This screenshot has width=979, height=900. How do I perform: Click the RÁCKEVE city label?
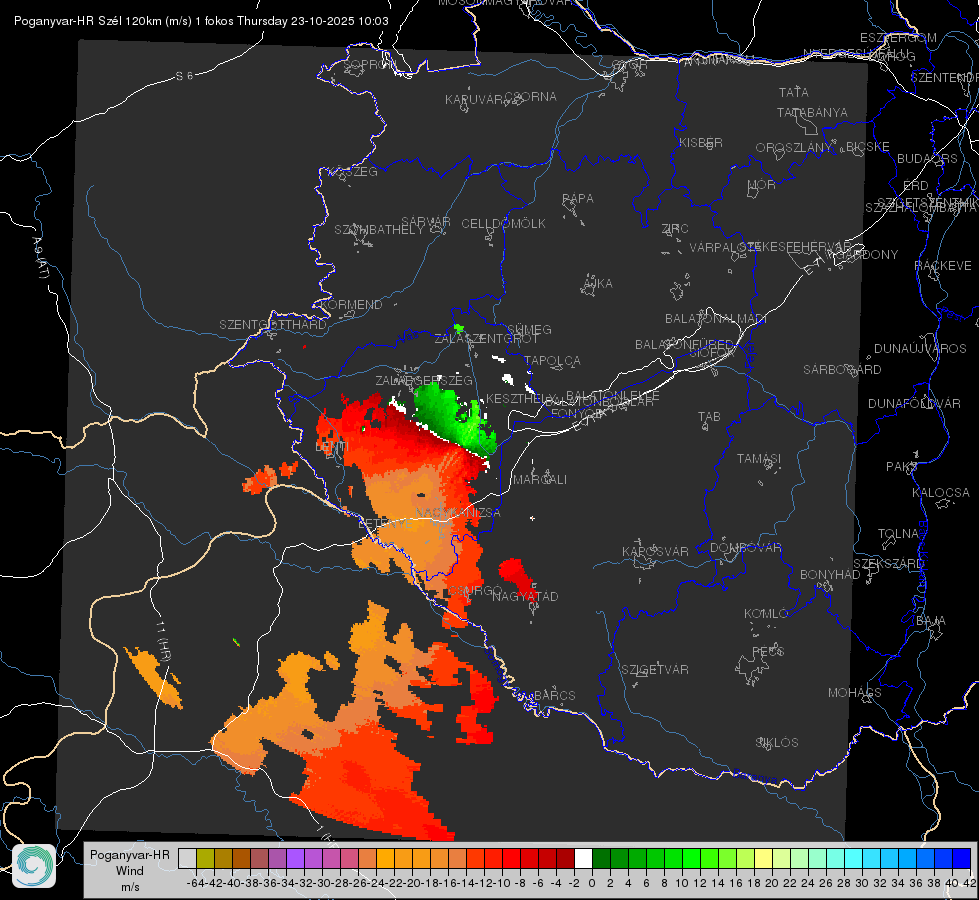pos(943,266)
